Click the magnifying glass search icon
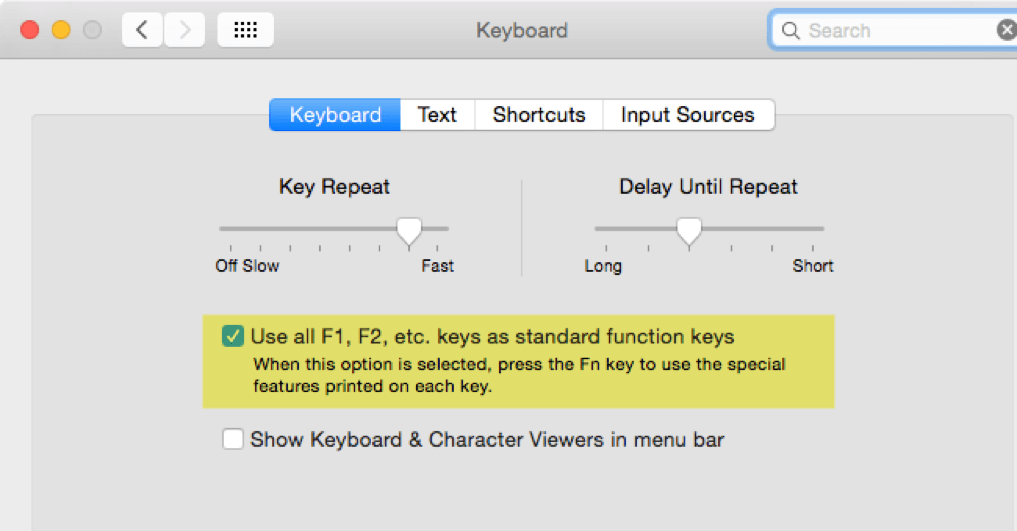1017x531 pixels. pyautogui.click(x=790, y=30)
